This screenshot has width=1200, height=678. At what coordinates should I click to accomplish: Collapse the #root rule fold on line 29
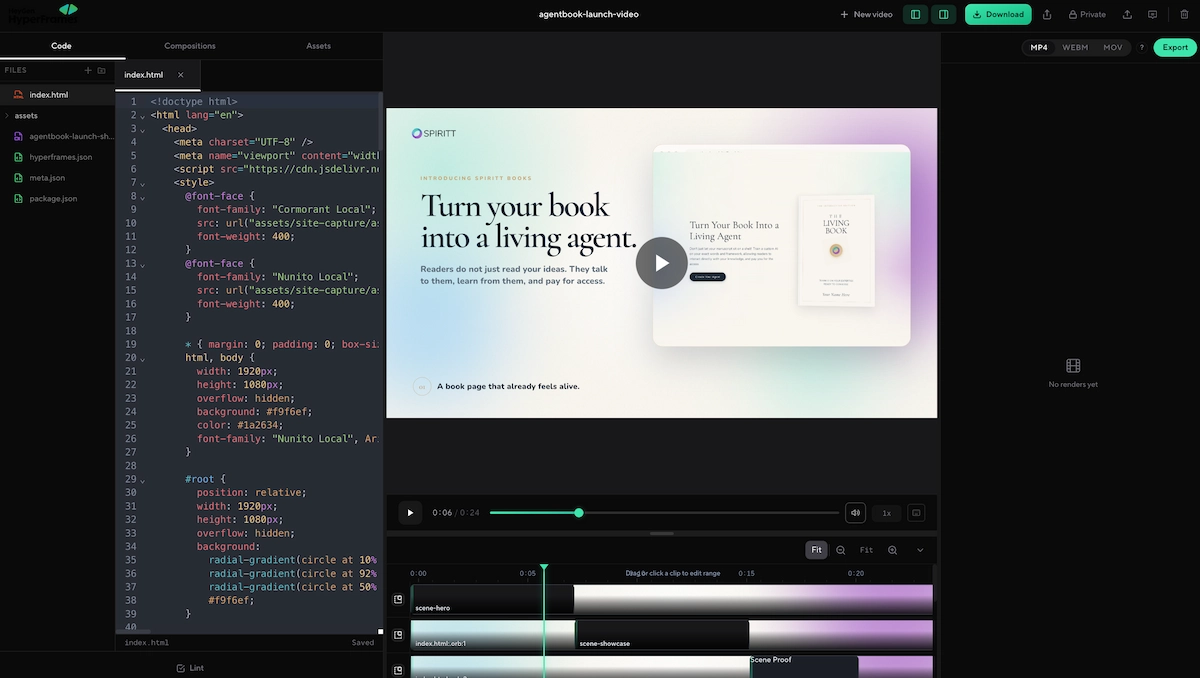pyautogui.click(x=143, y=480)
